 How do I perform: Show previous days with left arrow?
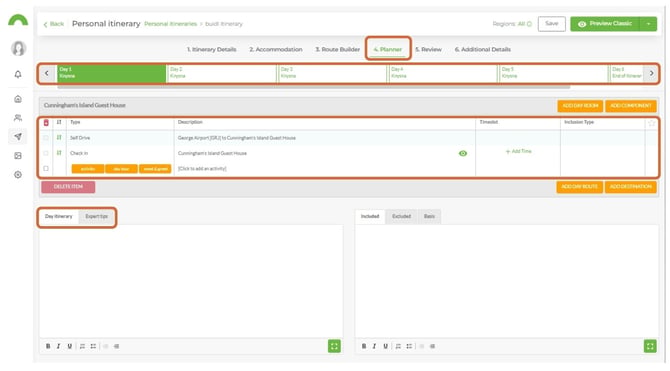coord(47,74)
